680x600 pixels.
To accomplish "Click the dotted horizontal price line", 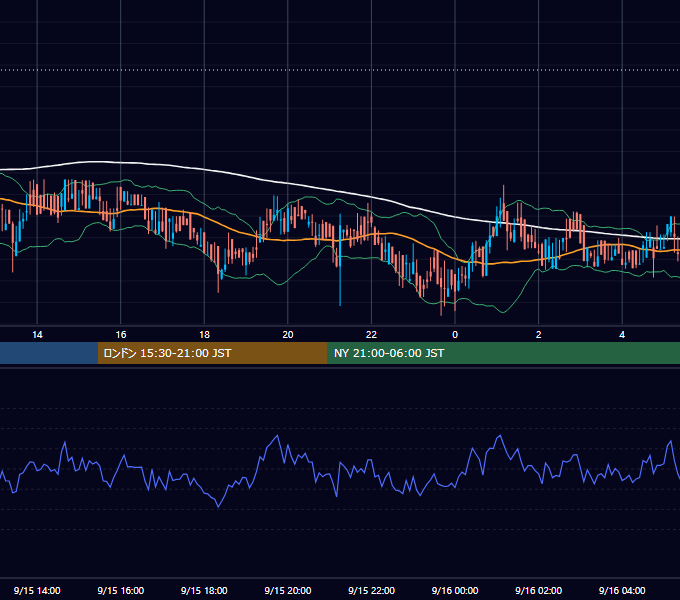I will point(340,69).
